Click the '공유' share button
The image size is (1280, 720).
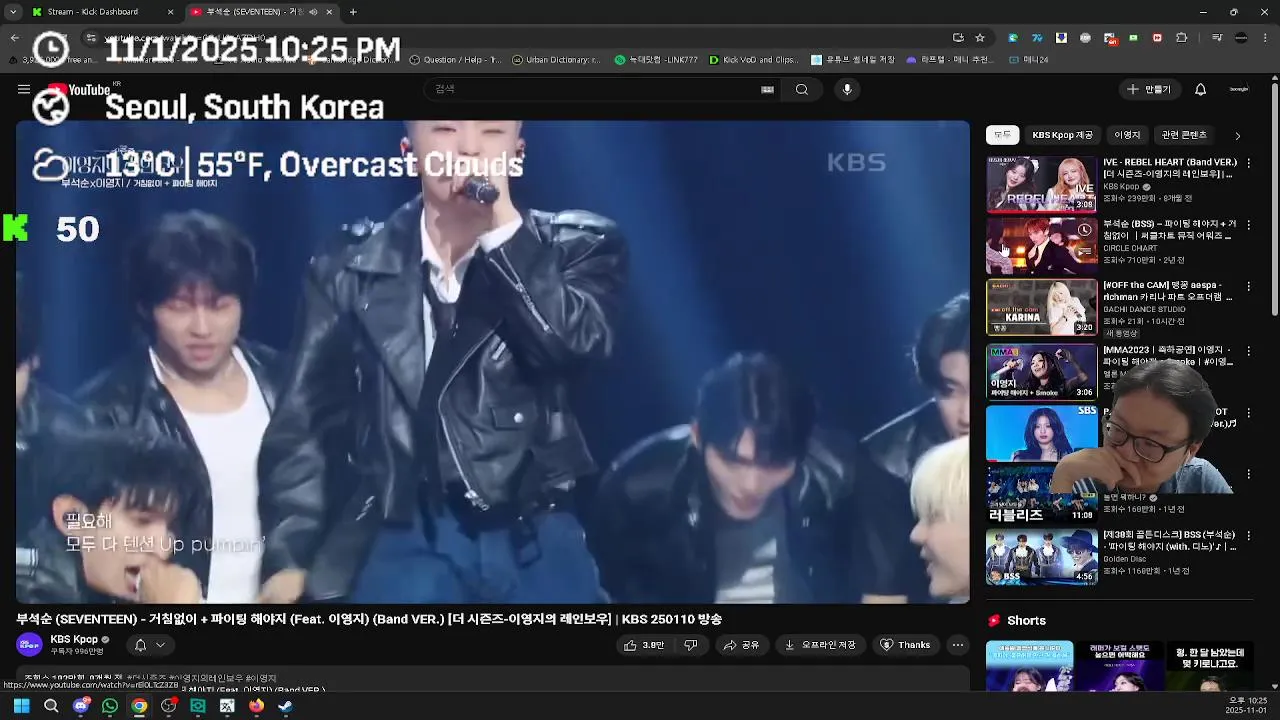pyautogui.click(x=741, y=645)
